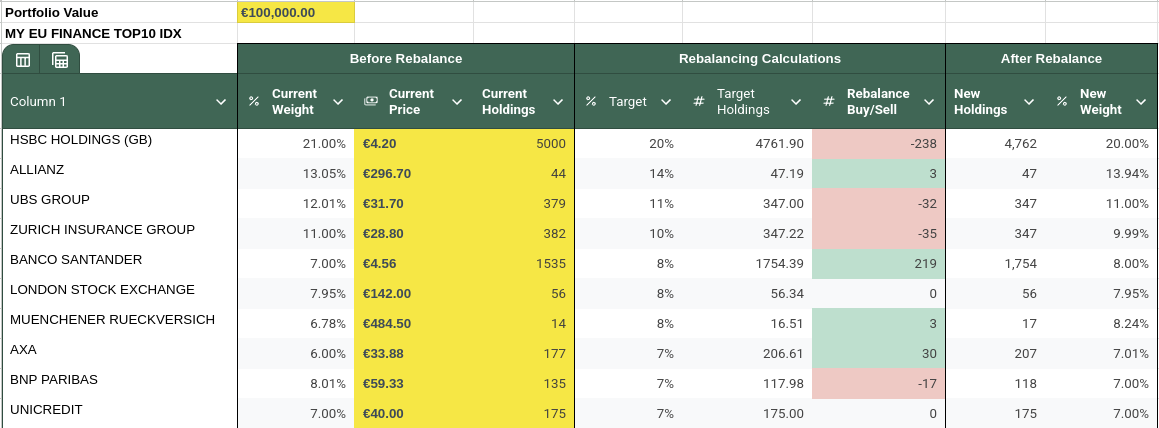Open Rebalance Buy/Sell column dropdown

point(929,102)
